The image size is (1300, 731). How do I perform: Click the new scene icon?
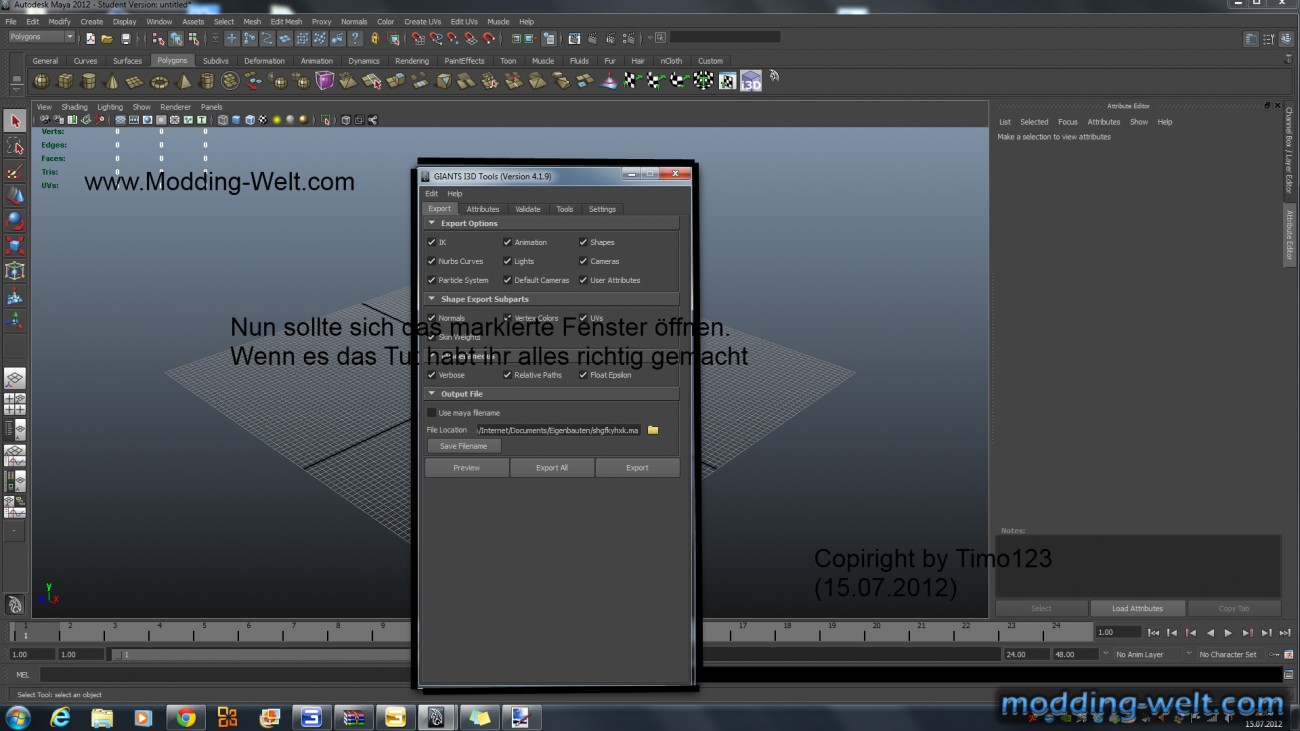pyautogui.click(x=90, y=39)
